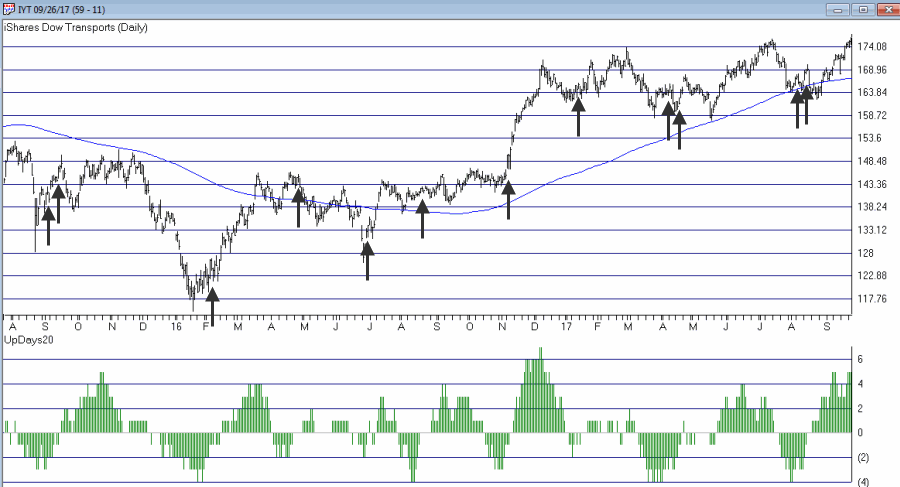Click the (2) level on UpDays20 scale
This screenshot has width=900, height=487.
click(863, 458)
